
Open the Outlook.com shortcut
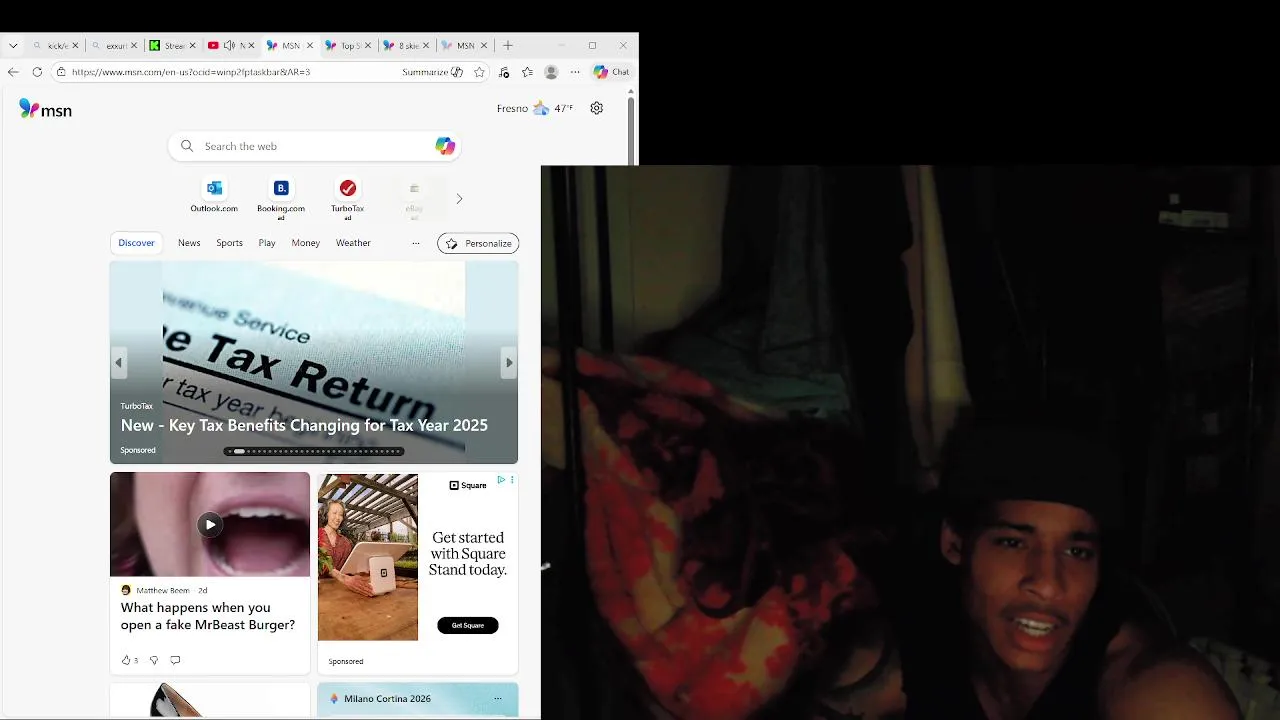[x=214, y=197]
